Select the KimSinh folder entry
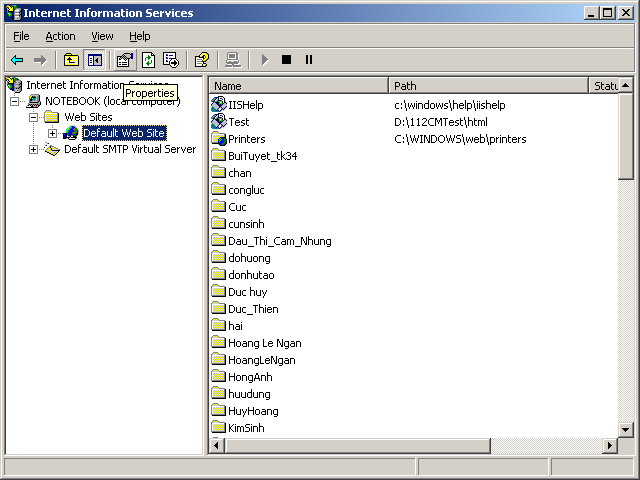Screen dimensions: 640x480 tap(238, 428)
